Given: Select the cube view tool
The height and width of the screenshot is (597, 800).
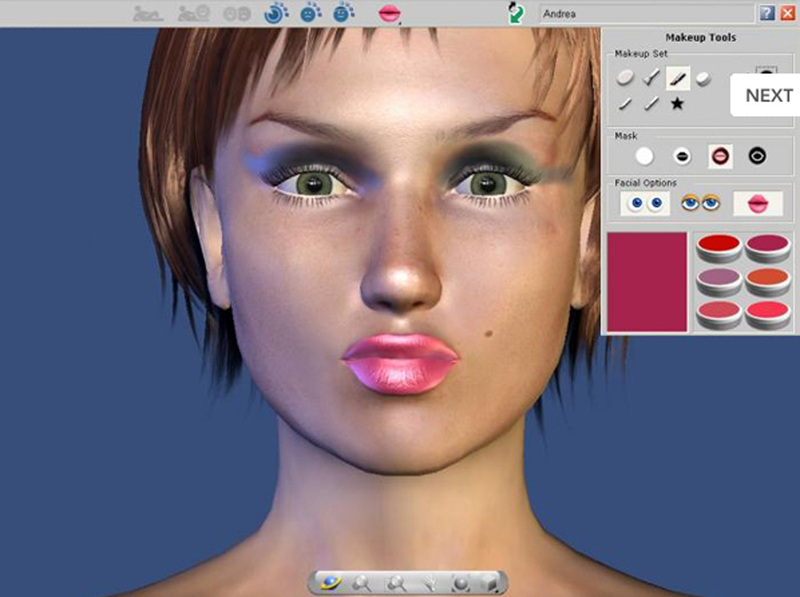Looking at the screenshot, I should click(490, 583).
